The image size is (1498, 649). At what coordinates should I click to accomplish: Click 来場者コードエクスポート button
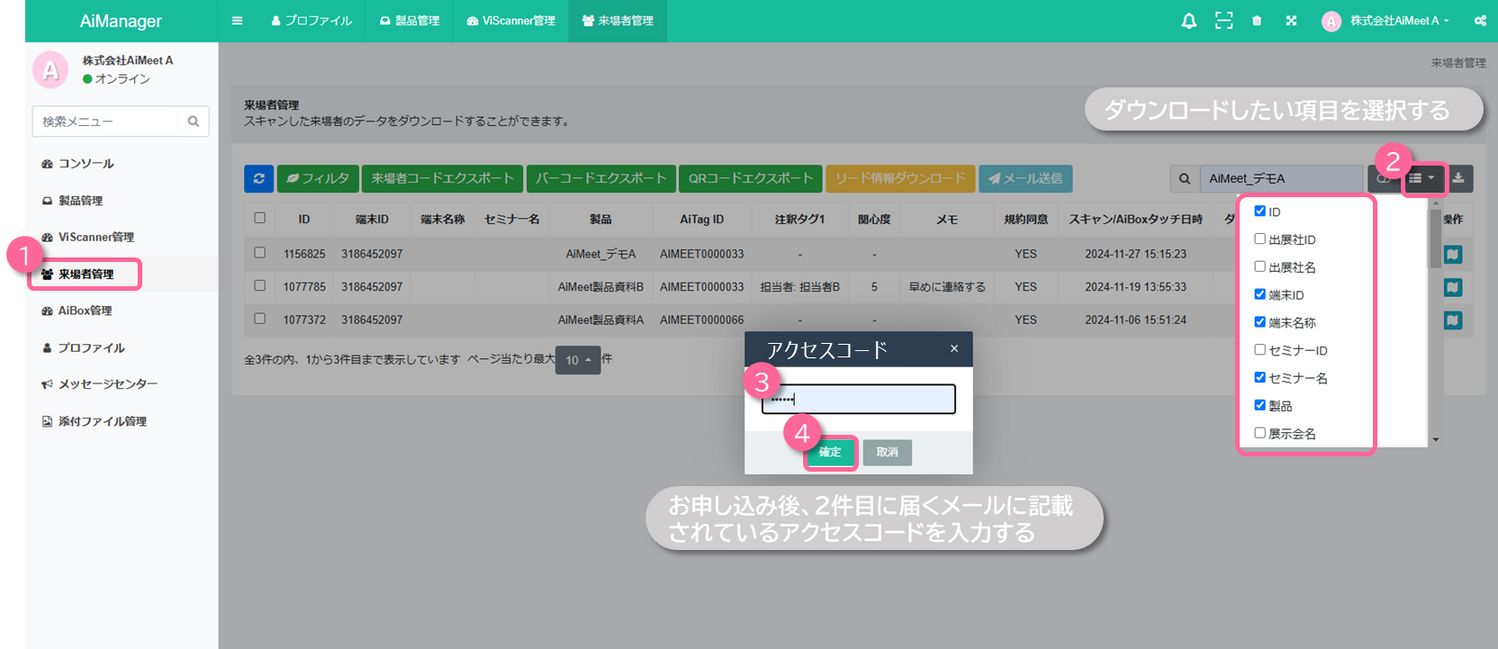pos(442,179)
